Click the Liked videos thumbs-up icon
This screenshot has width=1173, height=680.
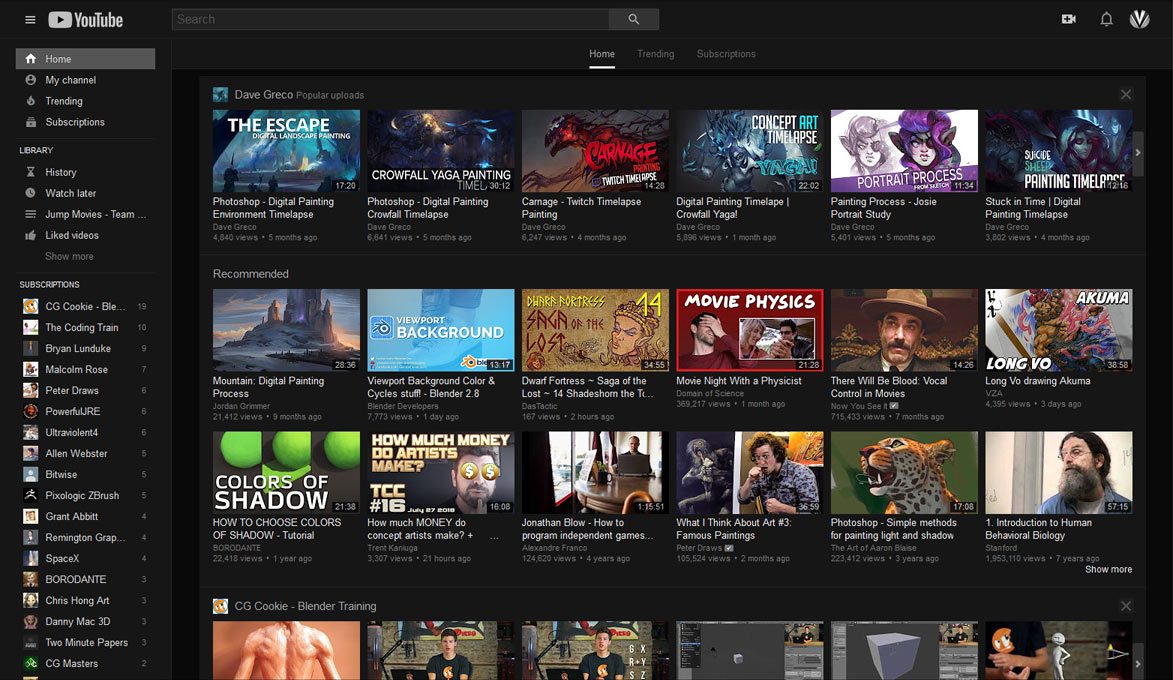[31, 235]
